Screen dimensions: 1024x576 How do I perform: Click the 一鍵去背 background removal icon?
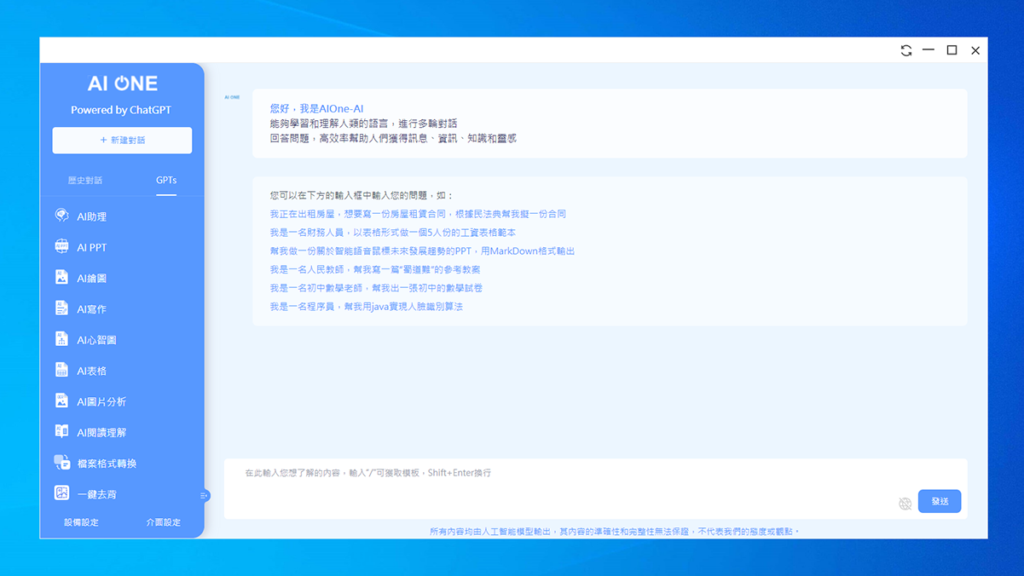pos(62,494)
